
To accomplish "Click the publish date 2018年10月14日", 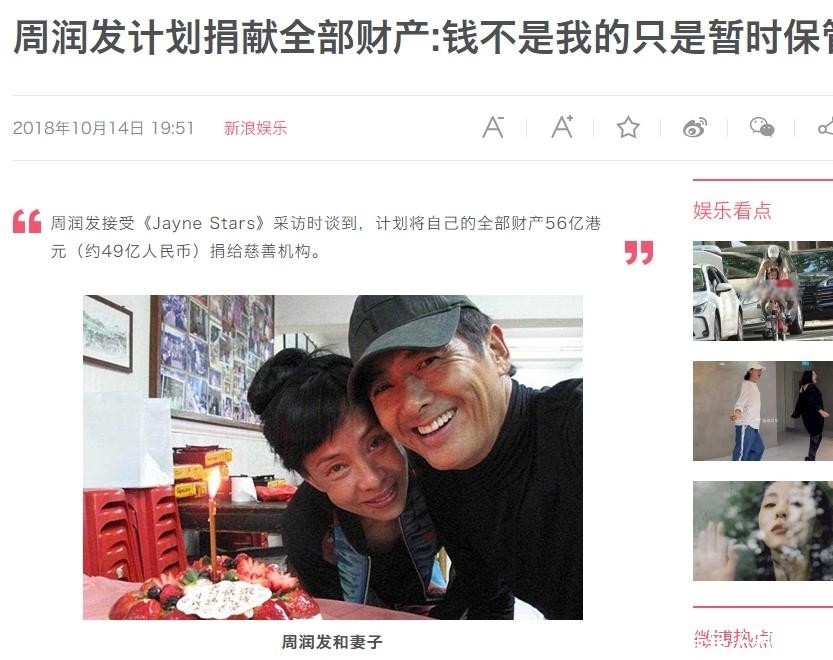I will (78, 128).
